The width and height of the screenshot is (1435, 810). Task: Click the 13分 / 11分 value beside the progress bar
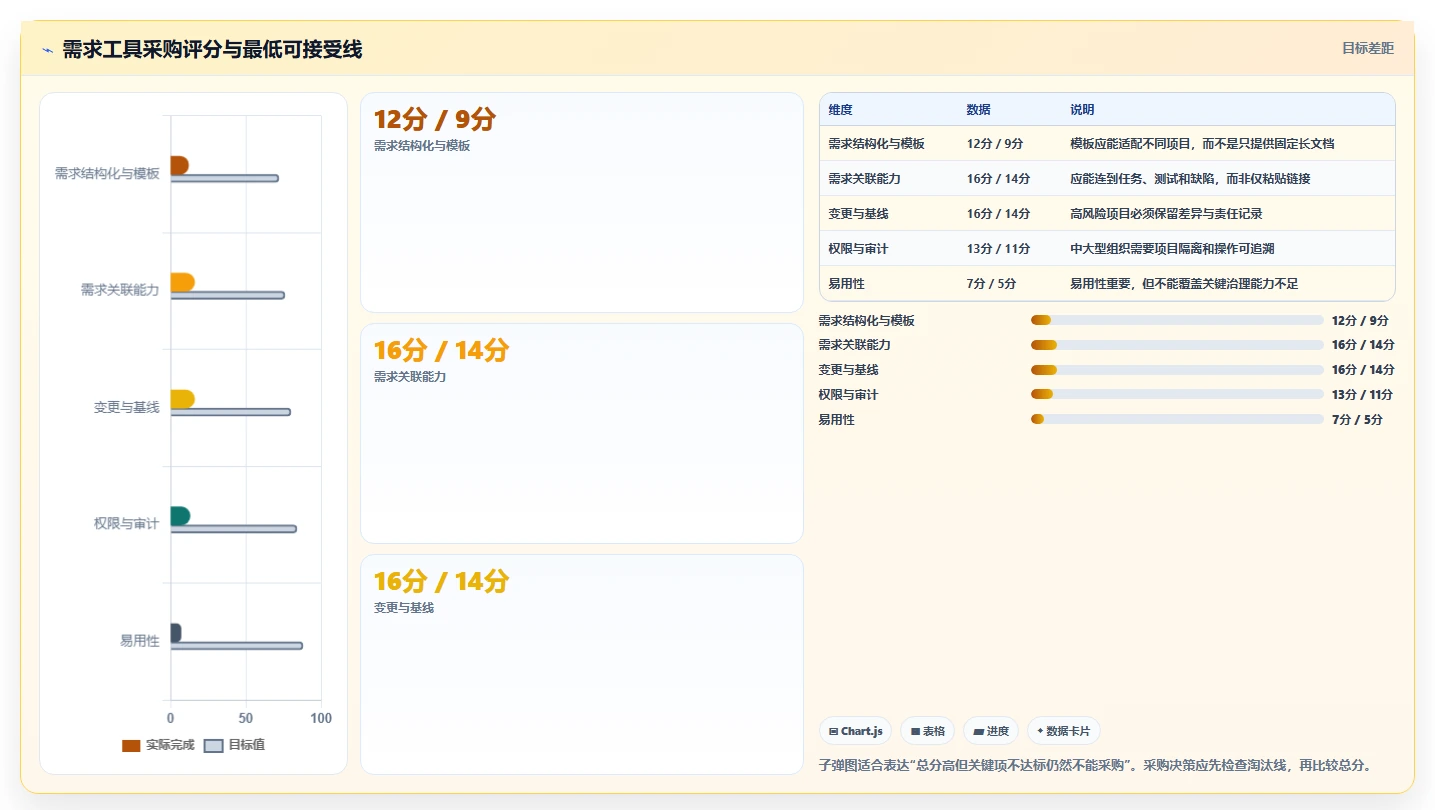pyautogui.click(x=1363, y=395)
